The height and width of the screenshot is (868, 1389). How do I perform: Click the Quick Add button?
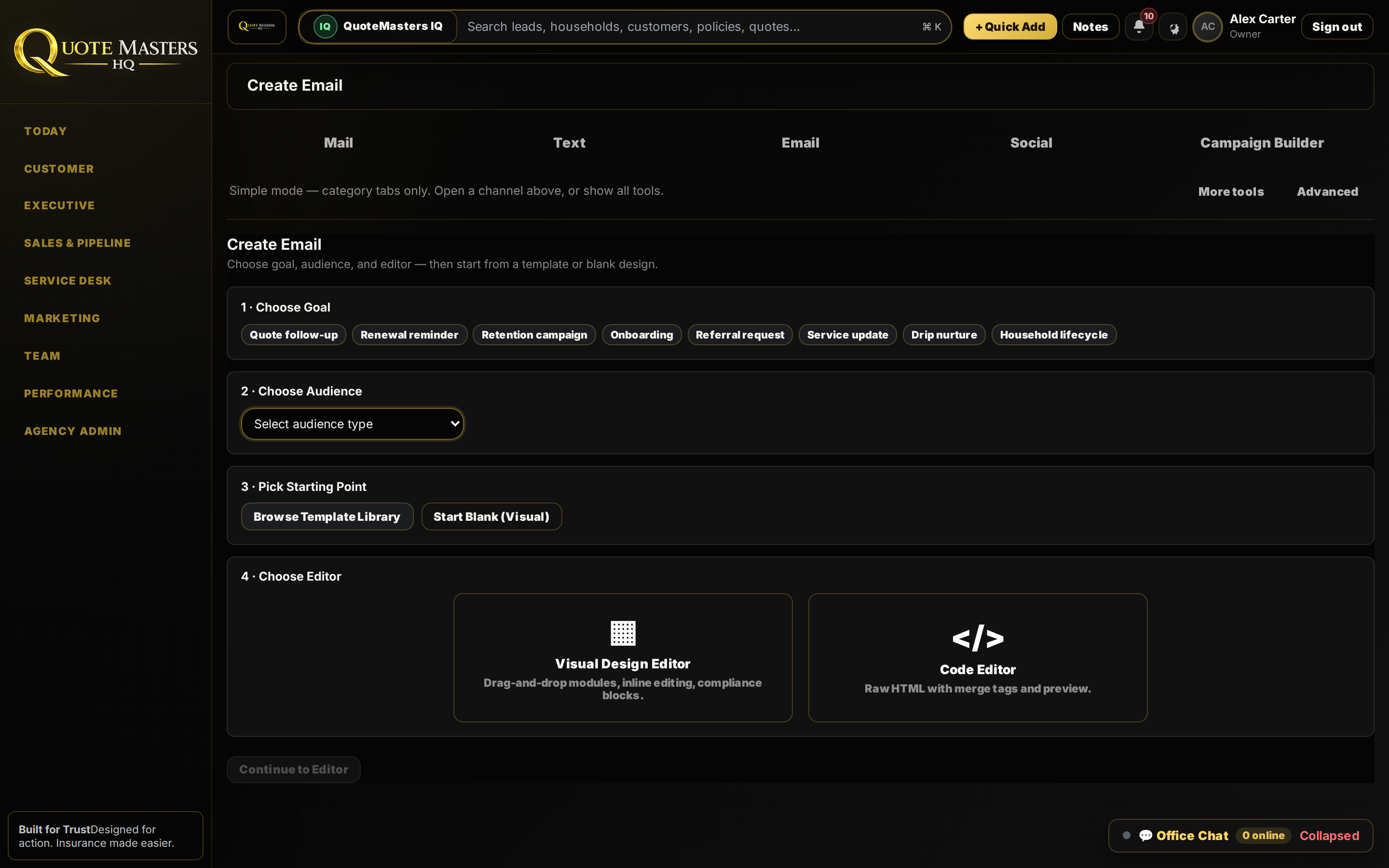[x=1010, y=27]
